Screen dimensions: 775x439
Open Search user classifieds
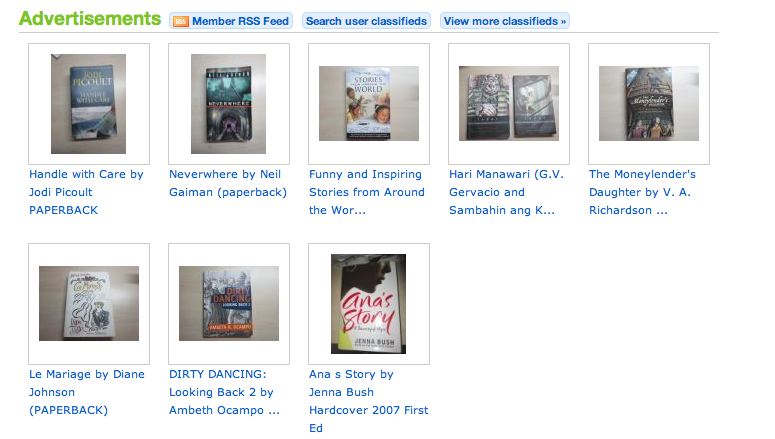[x=366, y=21]
